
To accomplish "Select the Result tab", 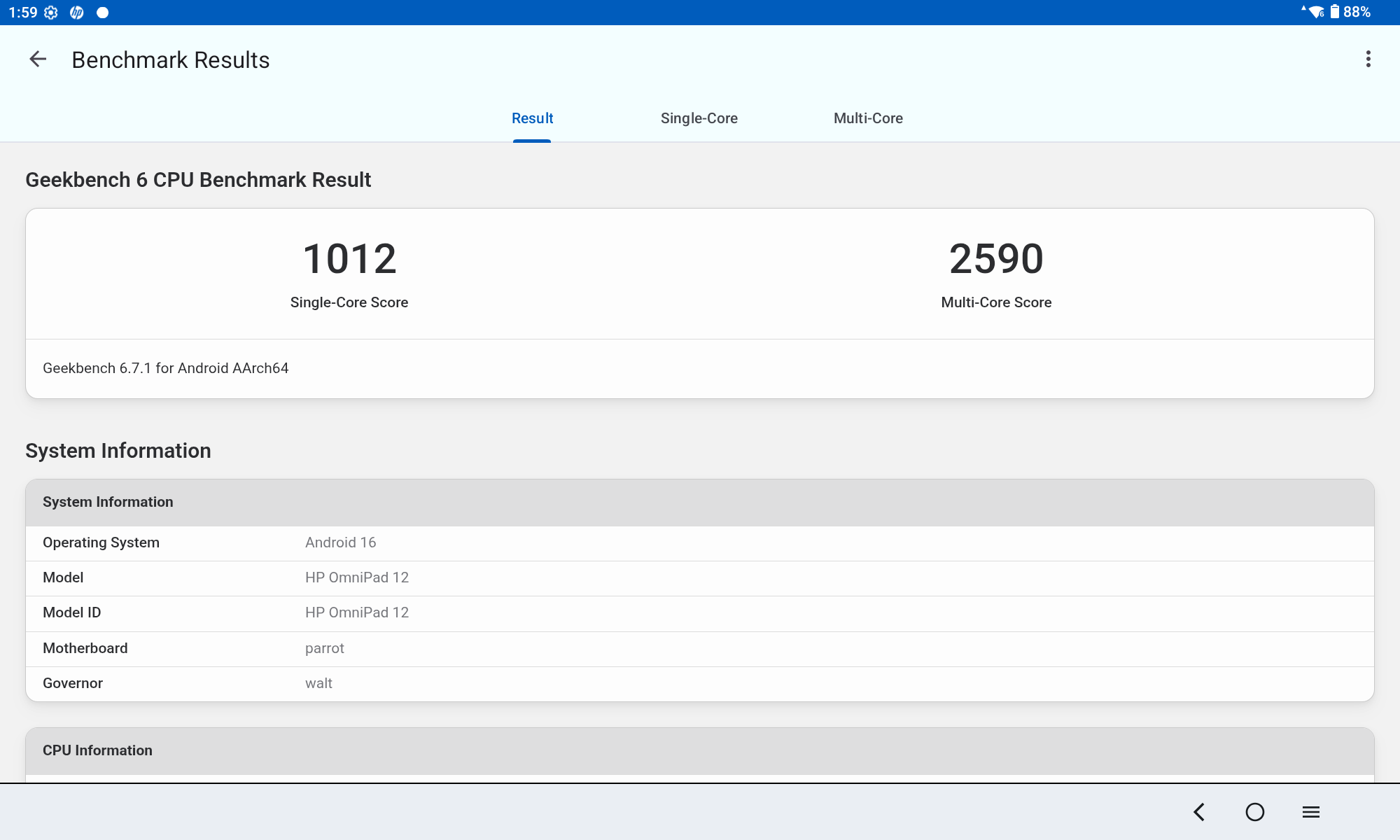I will (532, 118).
